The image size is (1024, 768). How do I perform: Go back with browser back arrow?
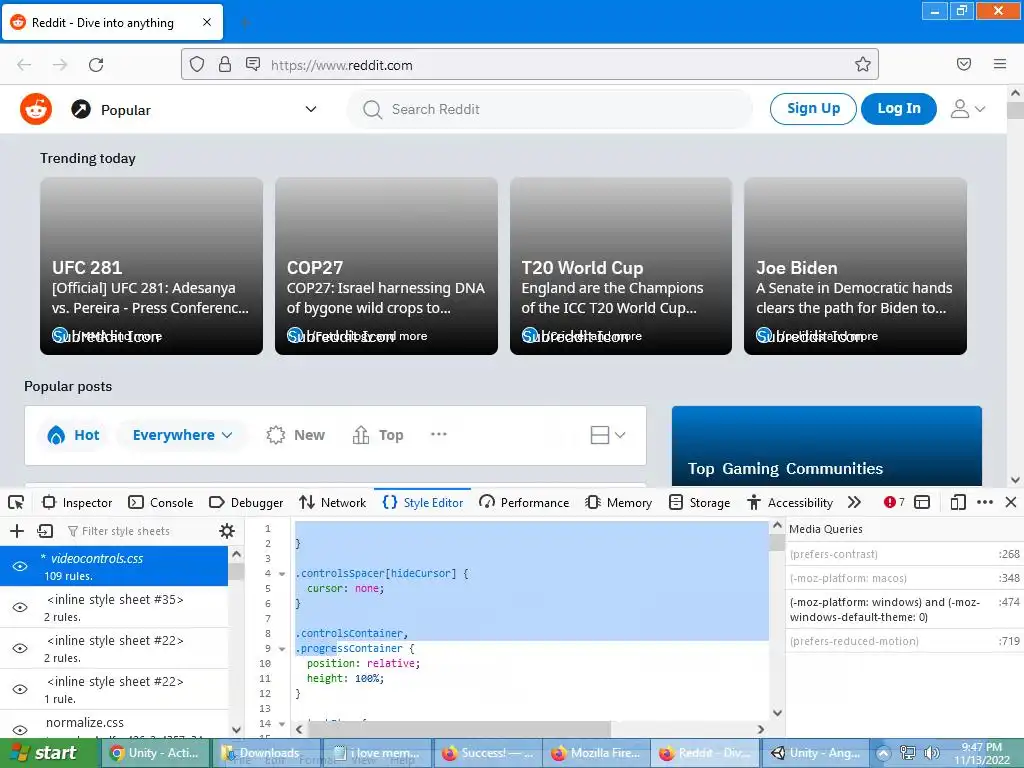[24, 65]
